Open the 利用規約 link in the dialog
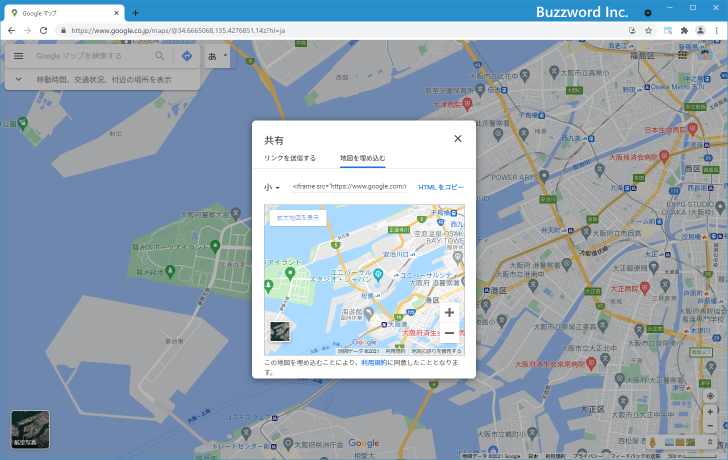 374,363
